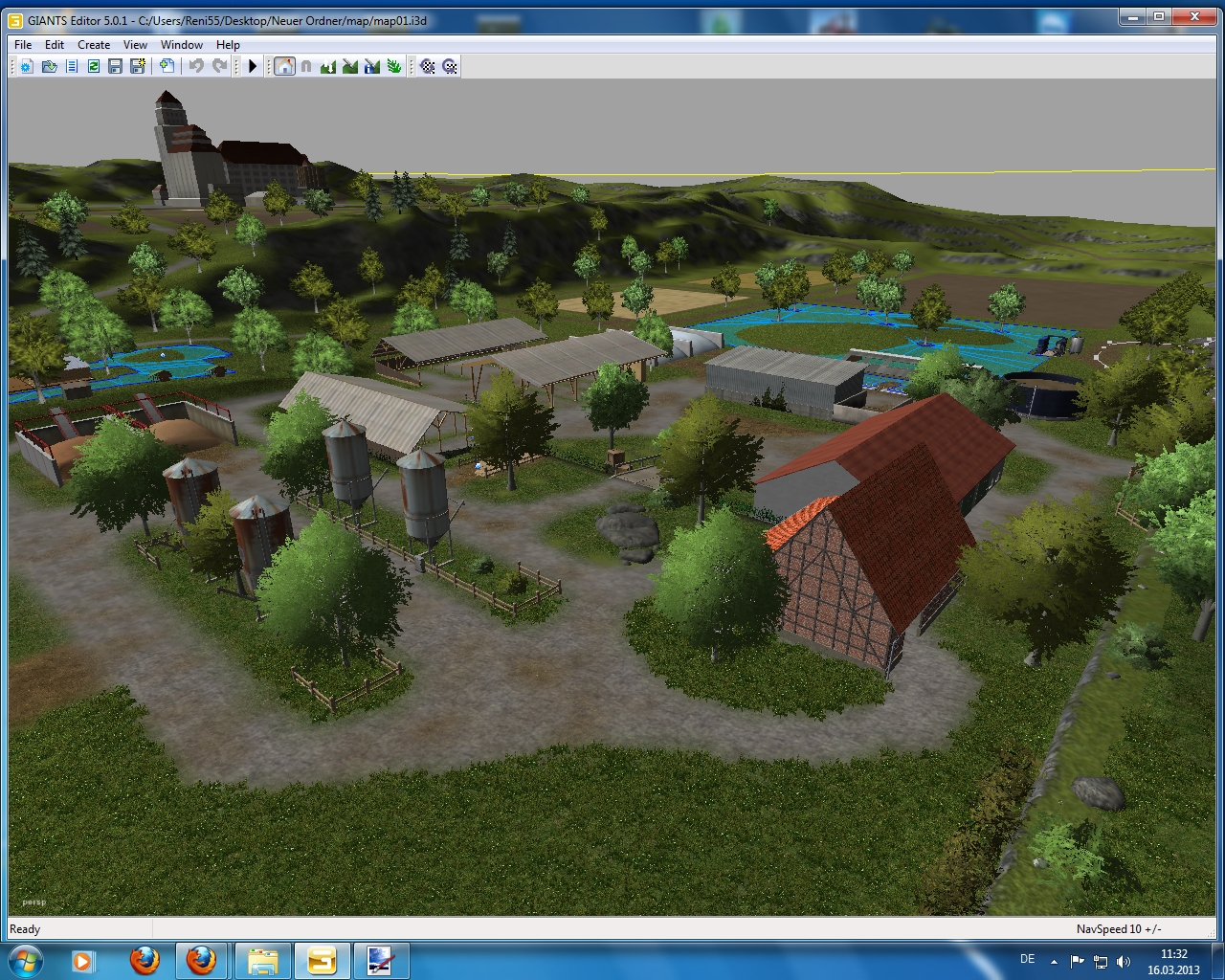Open Windows Media Player from the taskbar

[x=82, y=960]
